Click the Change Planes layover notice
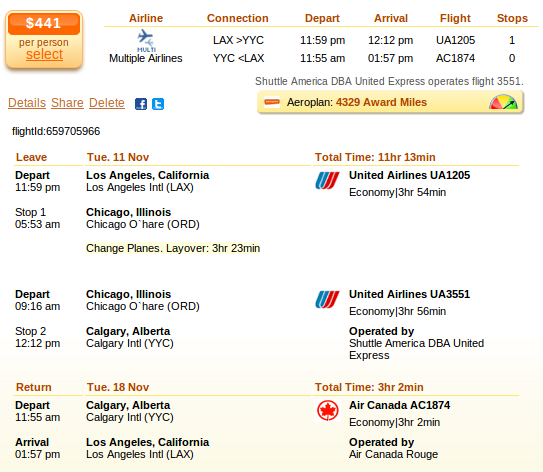Screen dimensions: 543x472 point(173,248)
